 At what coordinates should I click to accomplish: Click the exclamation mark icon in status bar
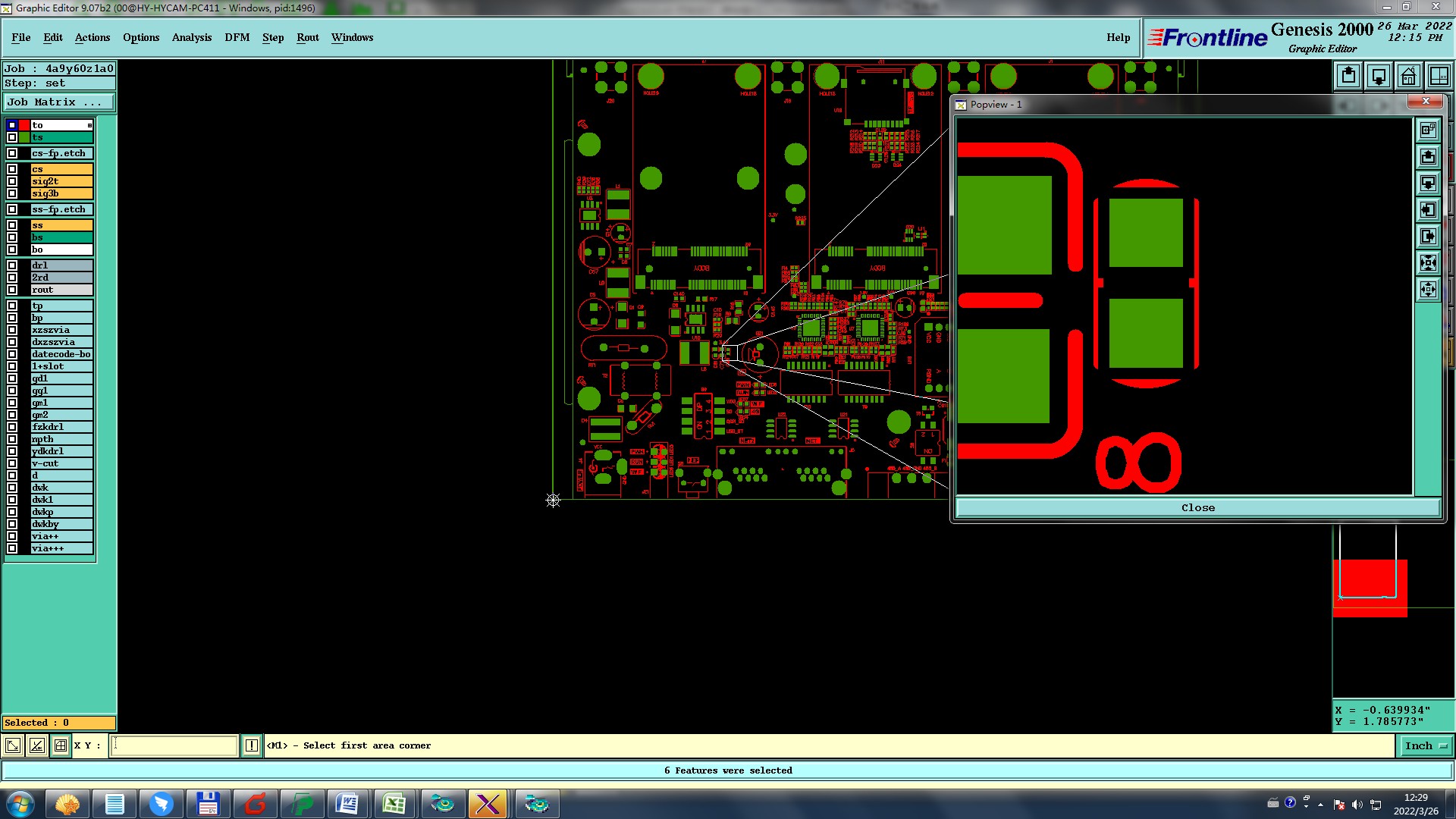[252, 745]
